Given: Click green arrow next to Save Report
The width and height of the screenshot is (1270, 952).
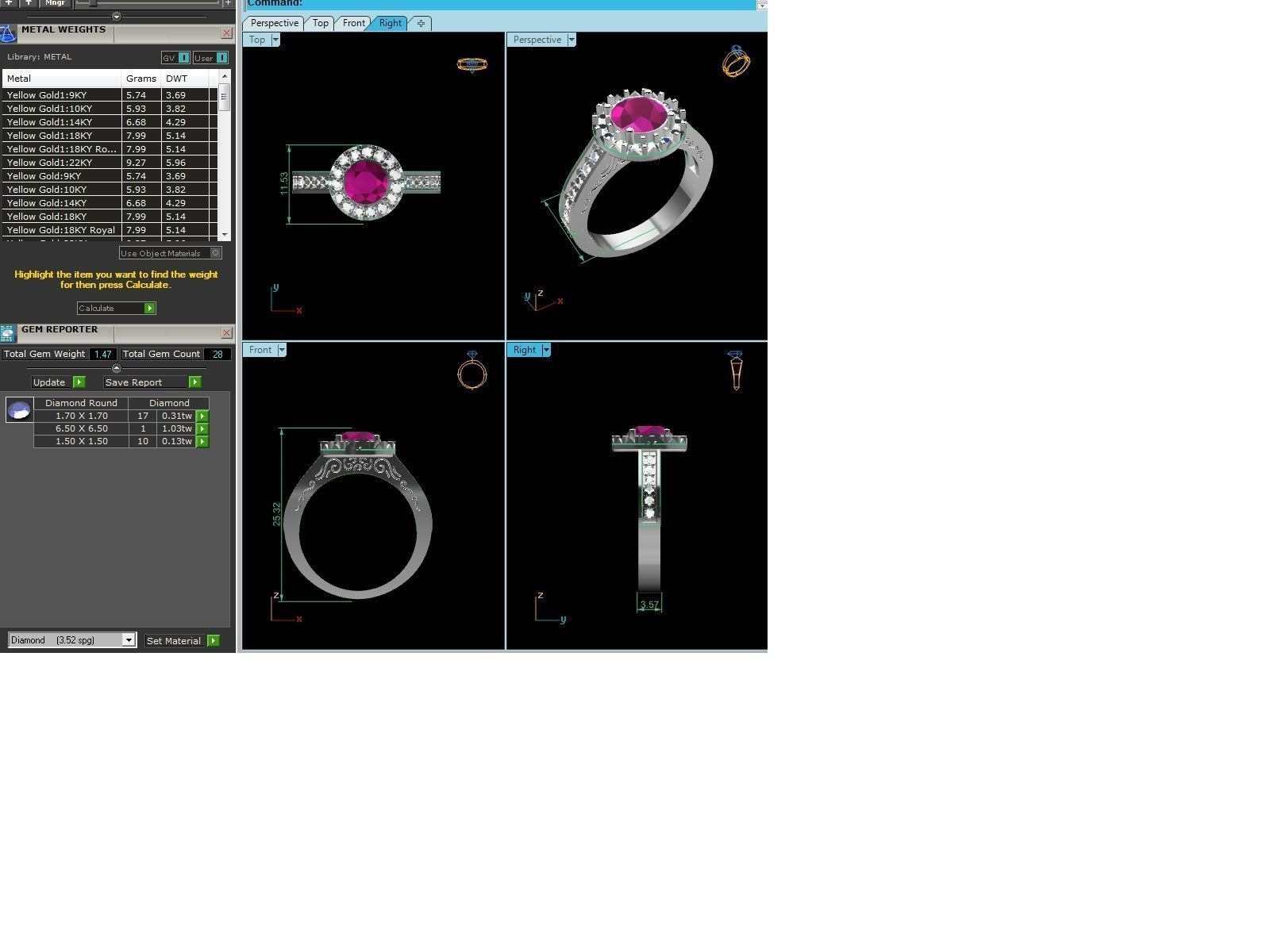Looking at the screenshot, I should [x=195, y=382].
